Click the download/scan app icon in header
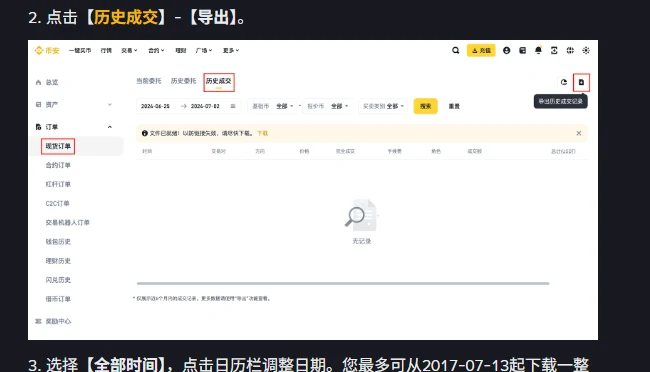650x372 pixels. click(x=554, y=50)
